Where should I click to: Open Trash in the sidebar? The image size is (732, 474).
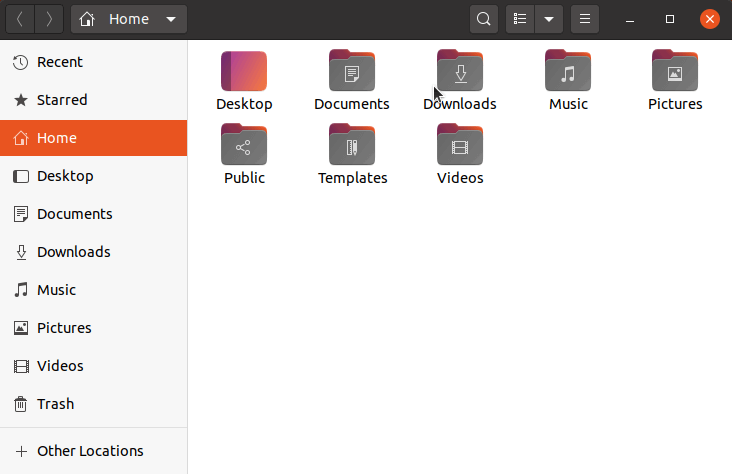tap(93, 404)
